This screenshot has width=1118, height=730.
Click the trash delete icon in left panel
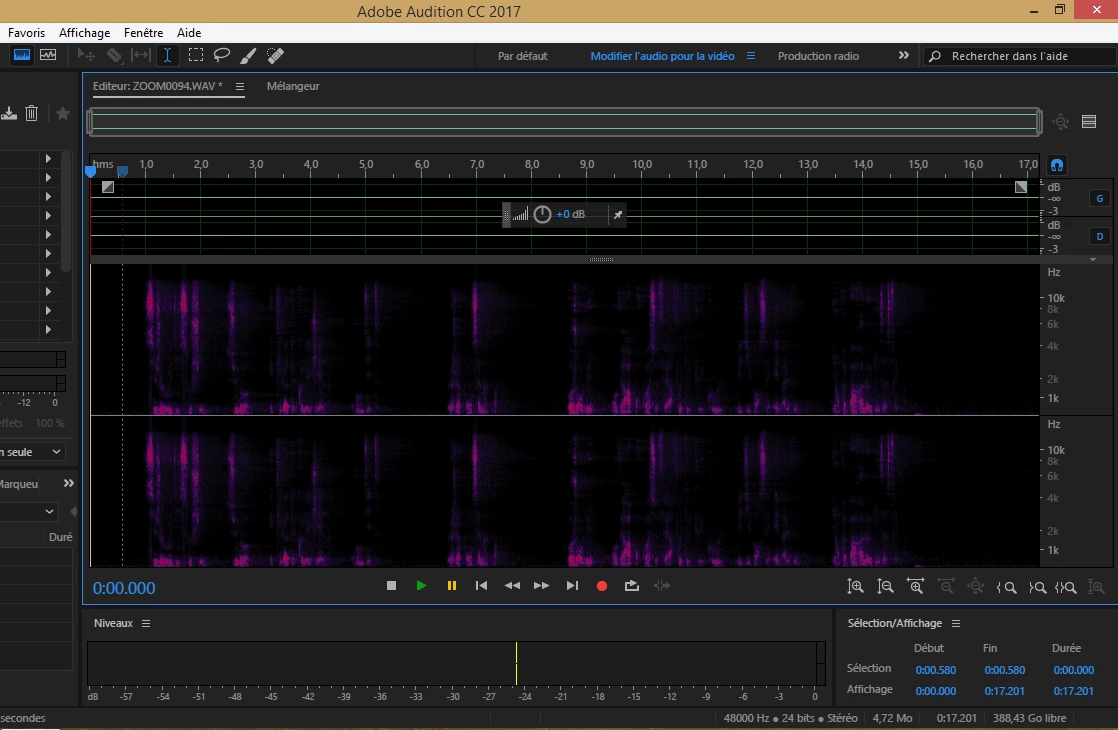[31, 113]
